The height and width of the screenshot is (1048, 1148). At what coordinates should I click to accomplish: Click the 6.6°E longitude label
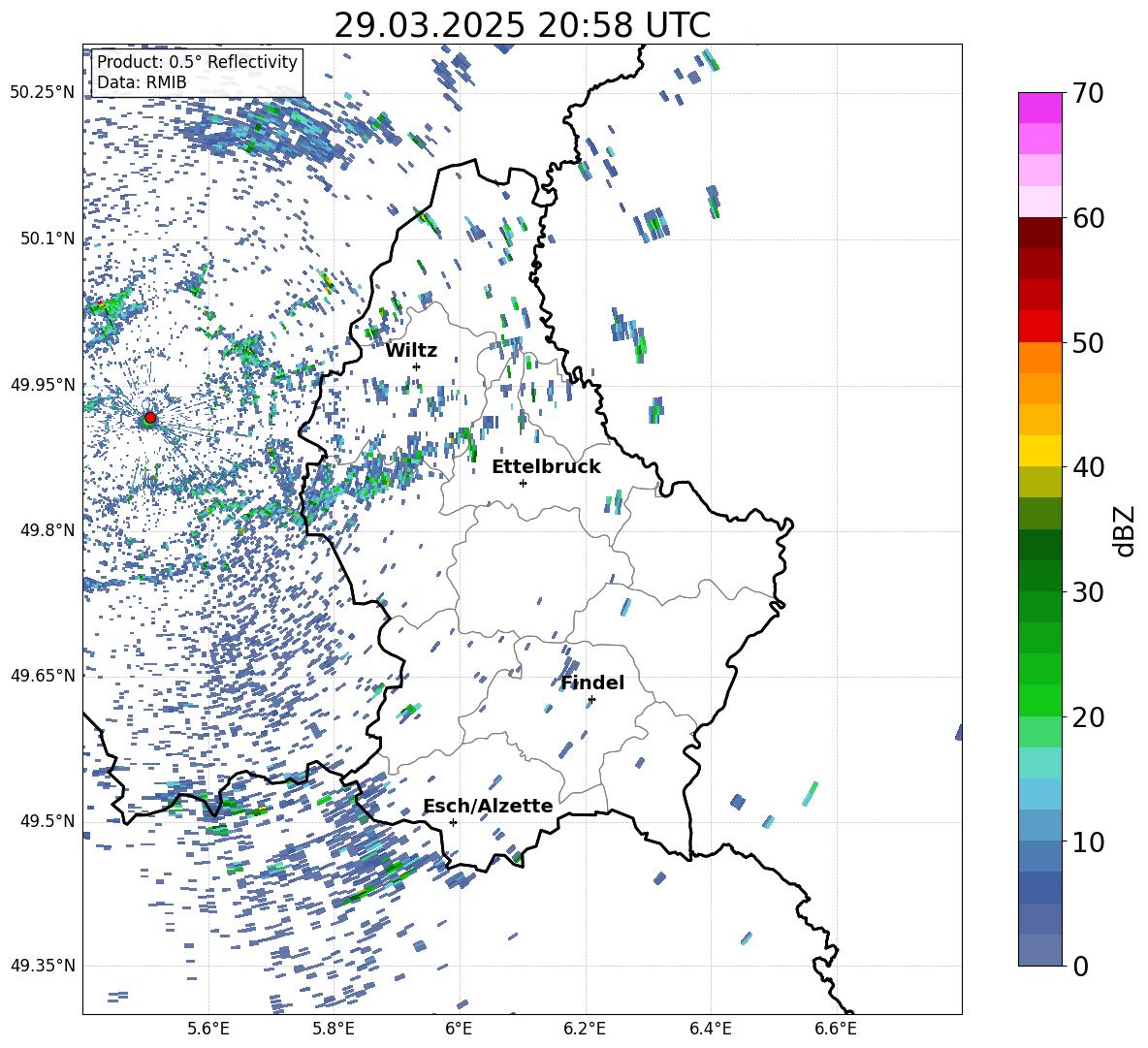[836, 1029]
